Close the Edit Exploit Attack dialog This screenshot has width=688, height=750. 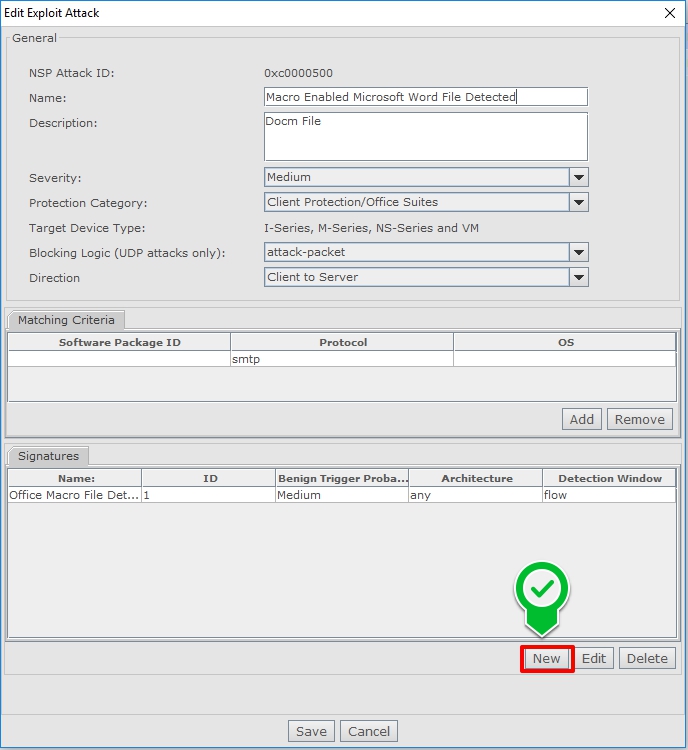(670, 13)
